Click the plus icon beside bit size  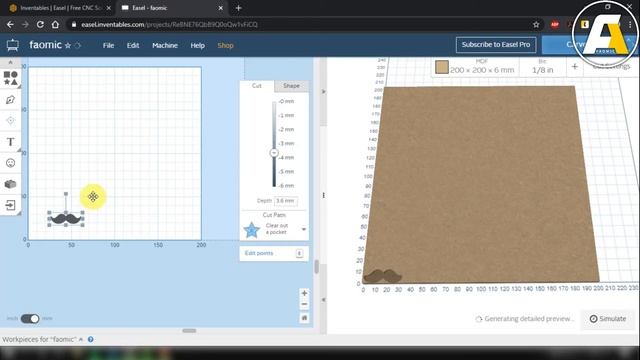tap(574, 66)
